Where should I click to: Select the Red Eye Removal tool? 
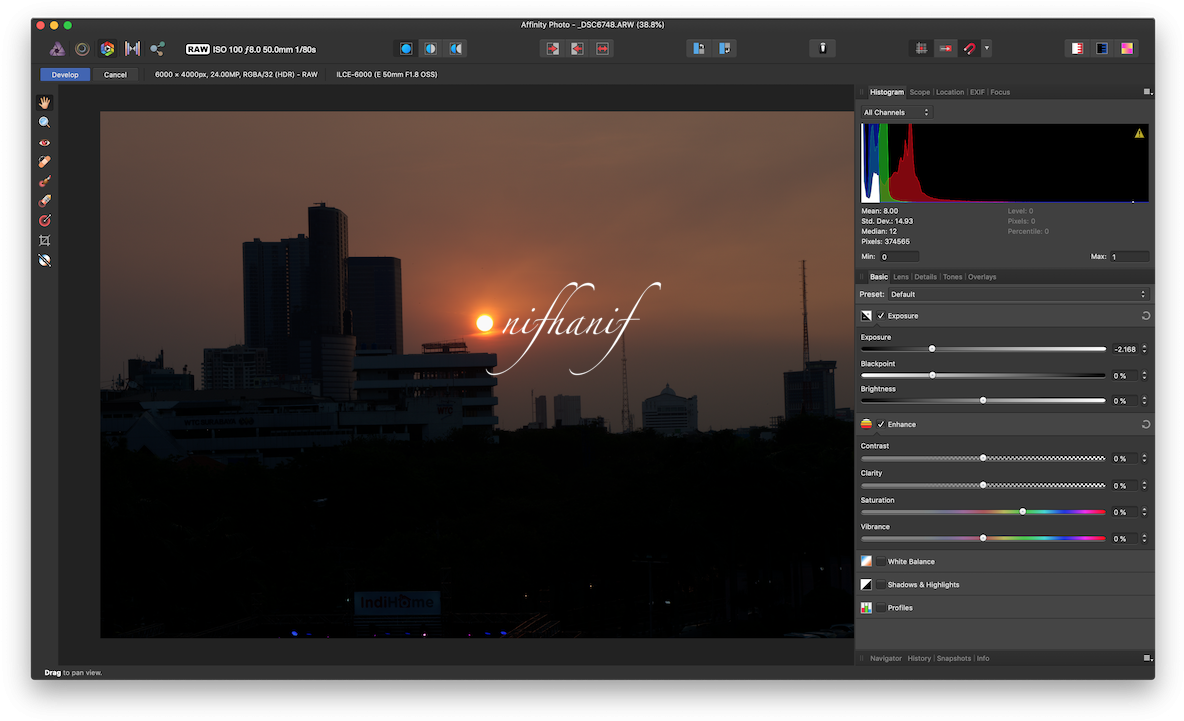tap(44, 141)
